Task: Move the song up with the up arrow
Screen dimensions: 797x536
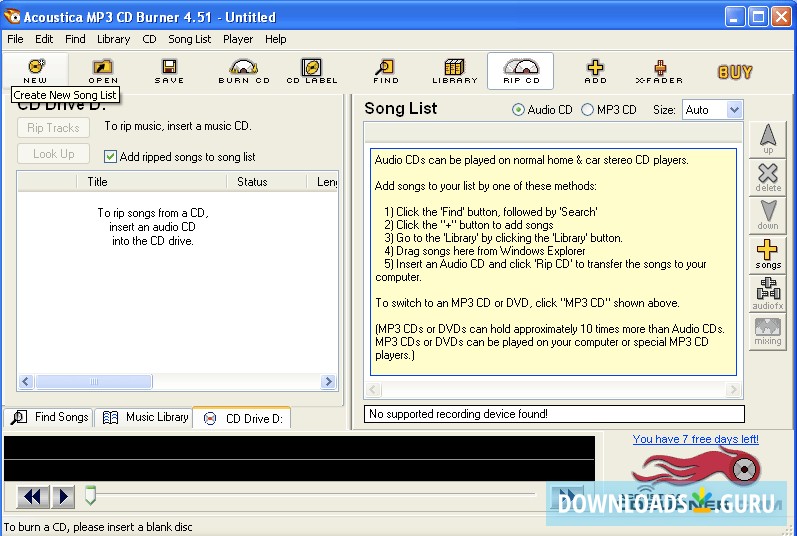Action: 768,139
